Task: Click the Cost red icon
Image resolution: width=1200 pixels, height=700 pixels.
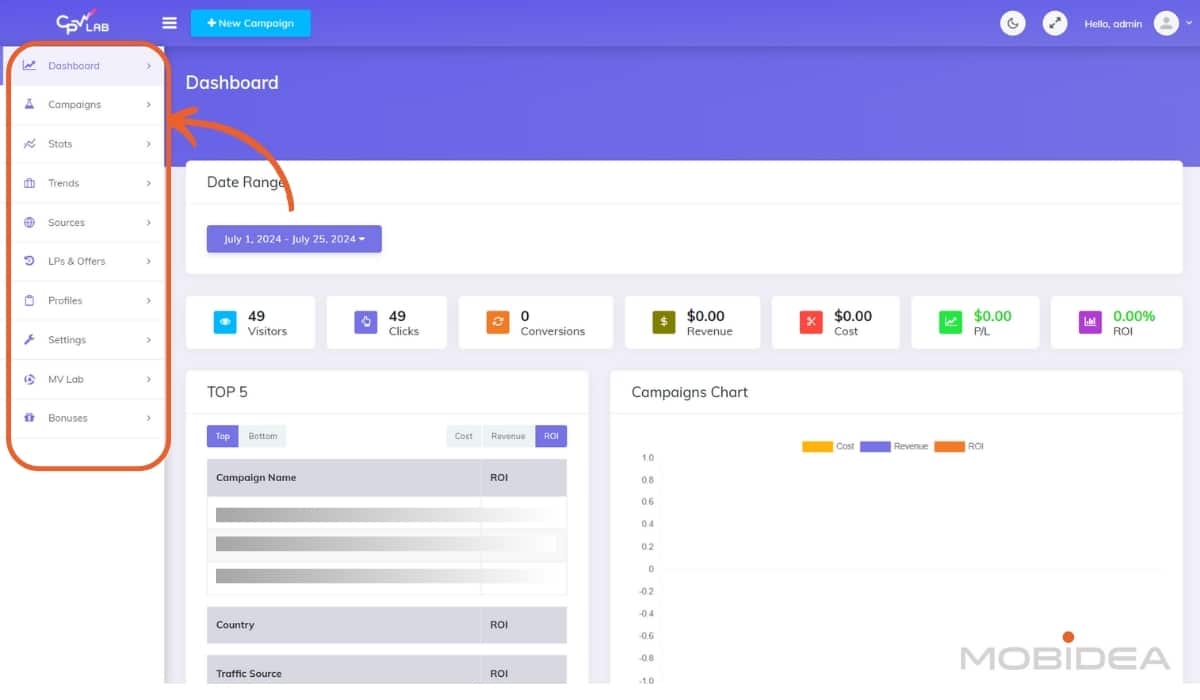Action: 811,322
